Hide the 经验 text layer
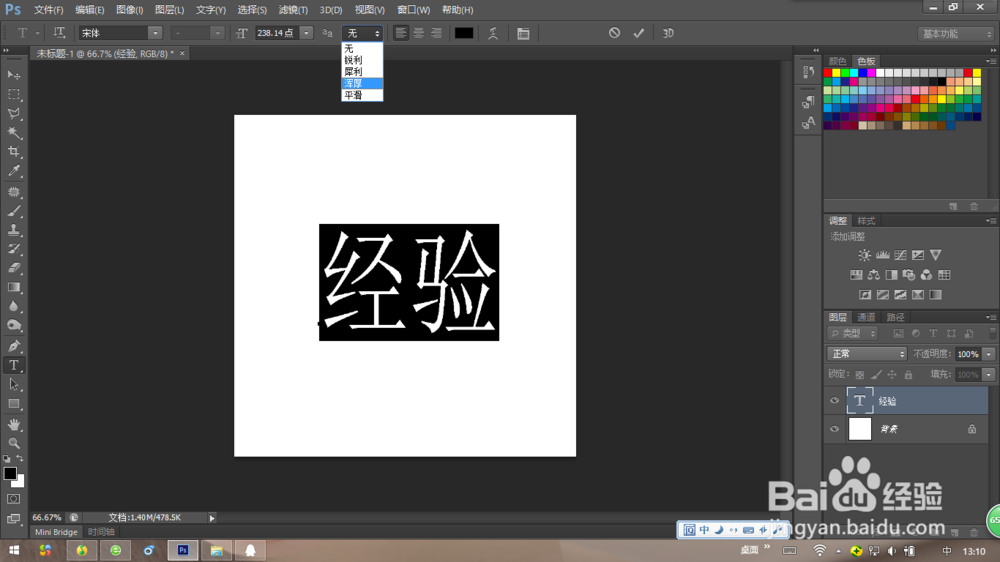1000x562 pixels. 834,401
